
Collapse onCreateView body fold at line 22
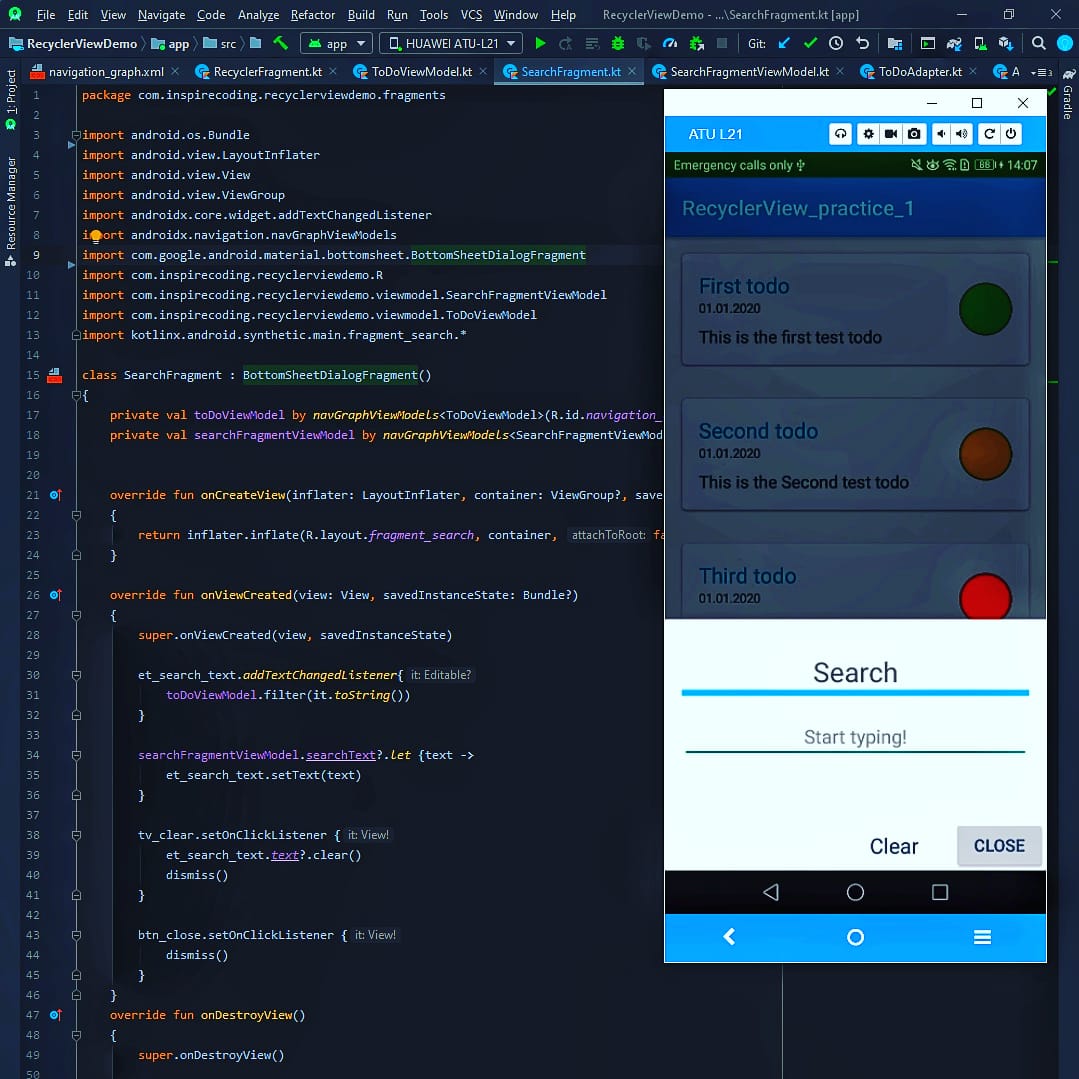click(76, 515)
